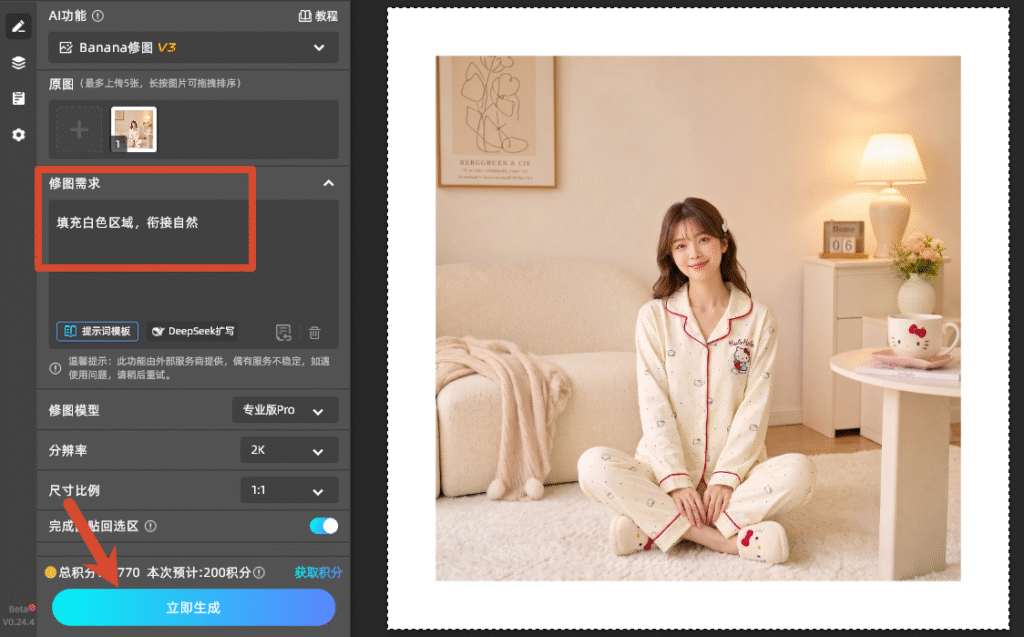1024x637 pixels.
Task: Open the 教程 tutorial book link
Action: tap(318, 16)
